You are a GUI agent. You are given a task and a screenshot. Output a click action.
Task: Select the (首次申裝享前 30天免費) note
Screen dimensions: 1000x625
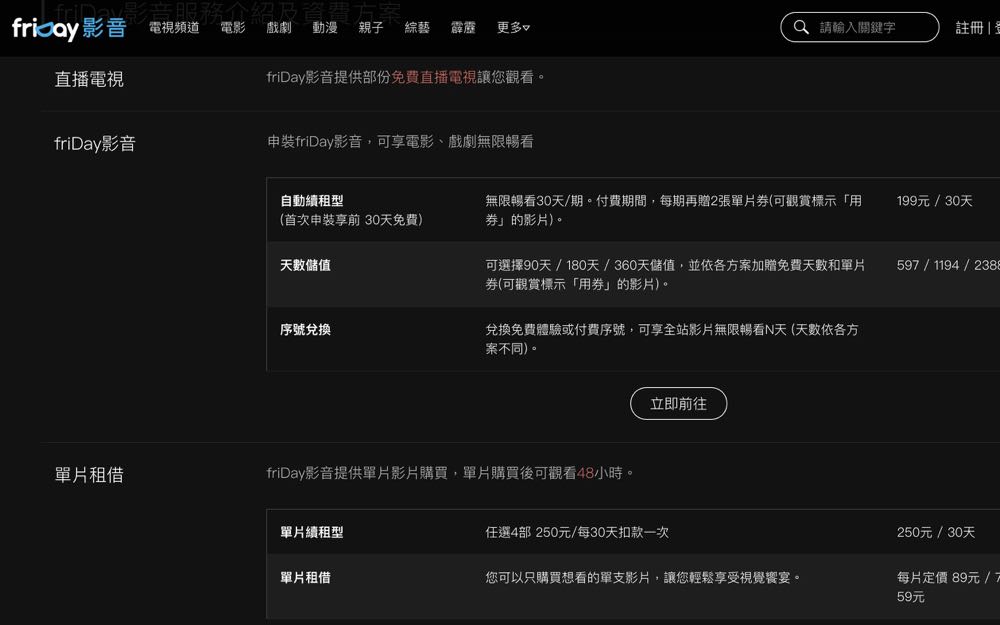coord(351,220)
